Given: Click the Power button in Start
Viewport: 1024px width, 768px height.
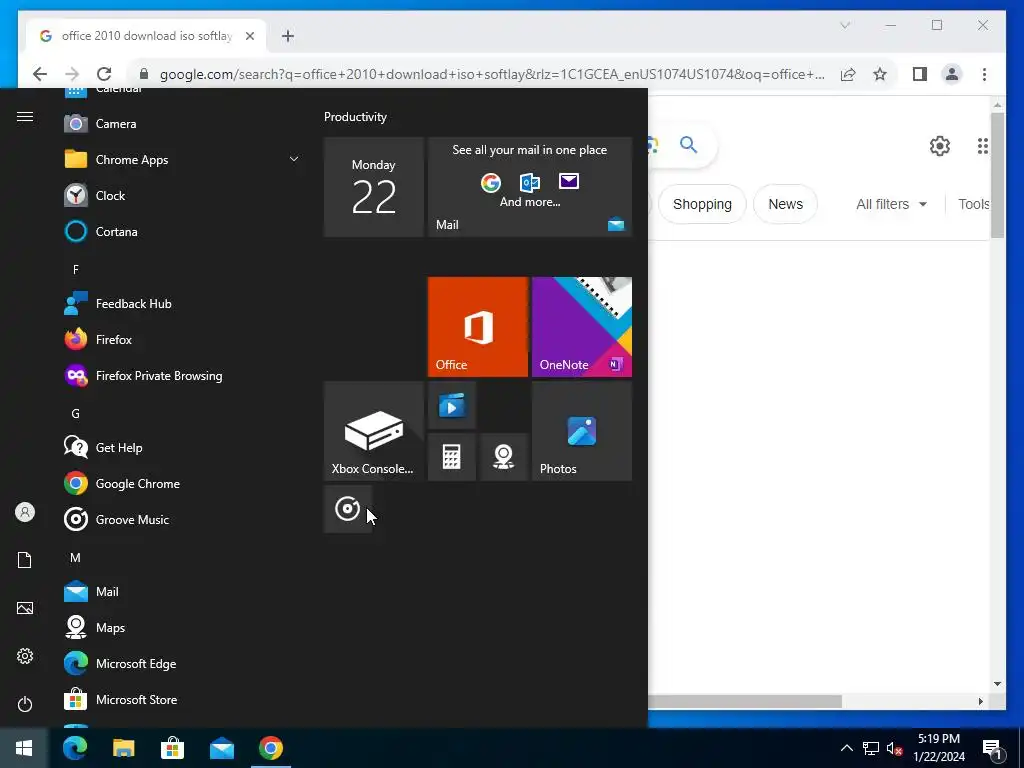Looking at the screenshot, I should [25, 704].
